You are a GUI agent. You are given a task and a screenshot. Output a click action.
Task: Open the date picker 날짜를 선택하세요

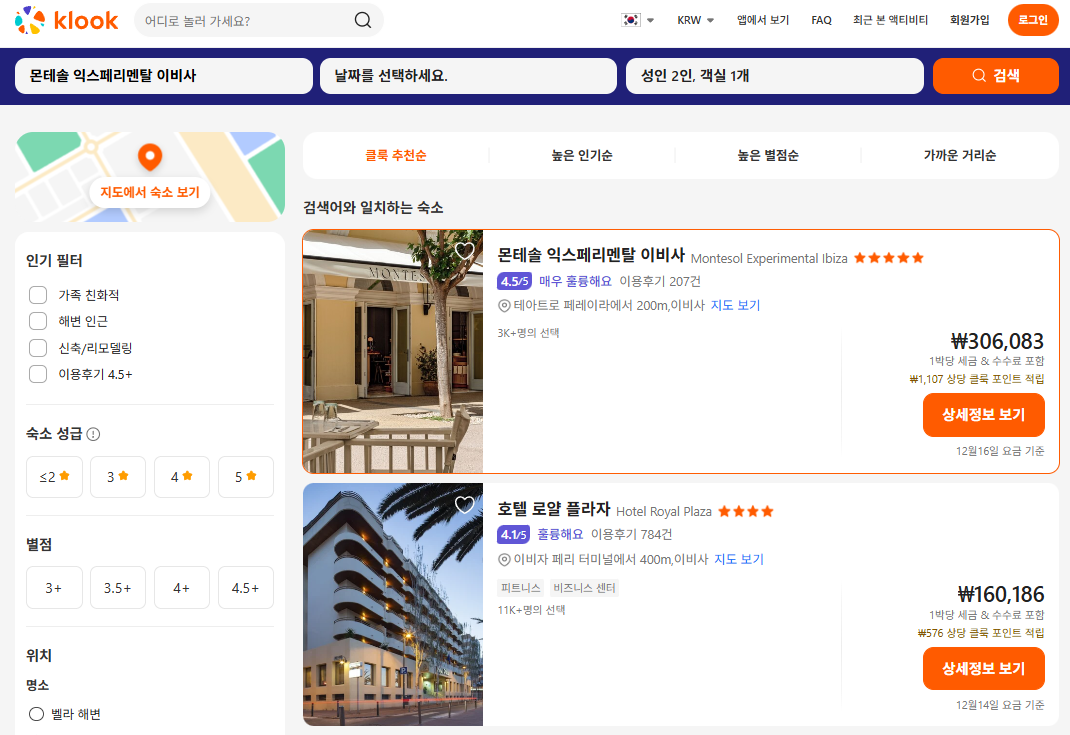(468, 76)
